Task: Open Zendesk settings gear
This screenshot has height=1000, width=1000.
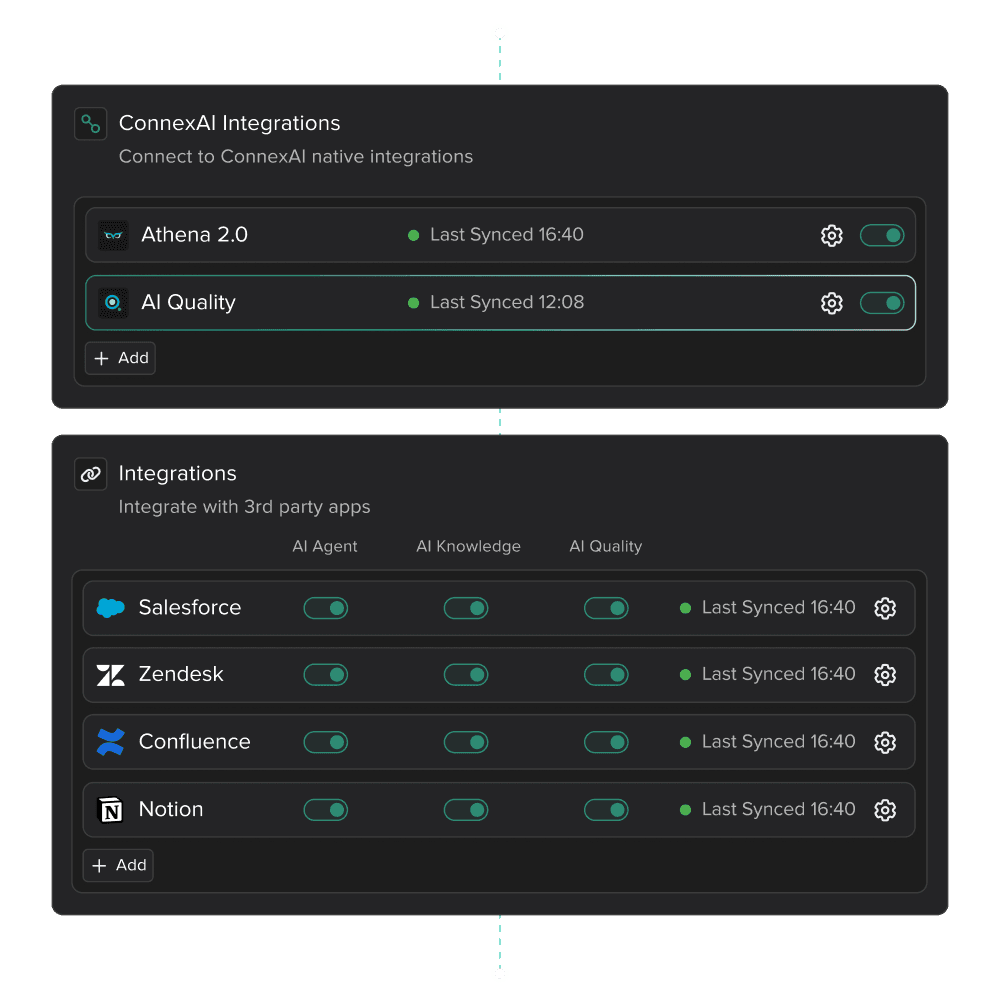Action: coord(885,674)
